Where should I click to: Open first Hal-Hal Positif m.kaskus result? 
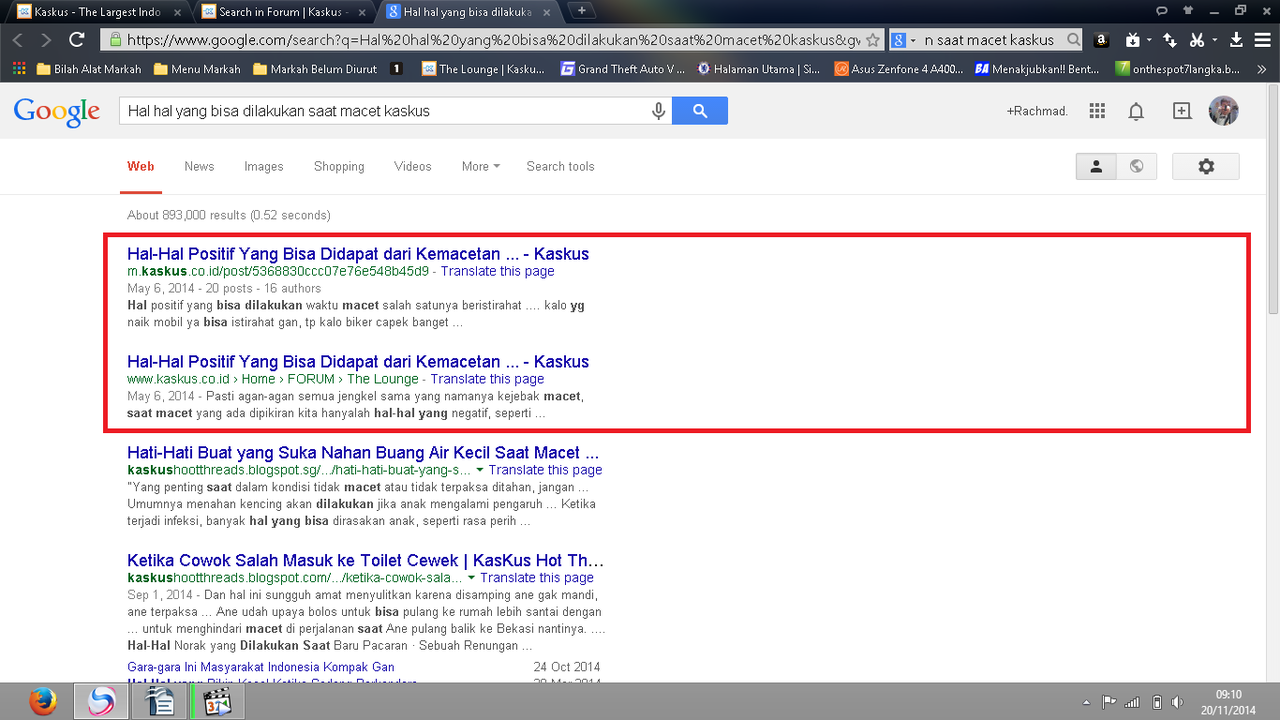pyautogui.click(x=358, y=254)
